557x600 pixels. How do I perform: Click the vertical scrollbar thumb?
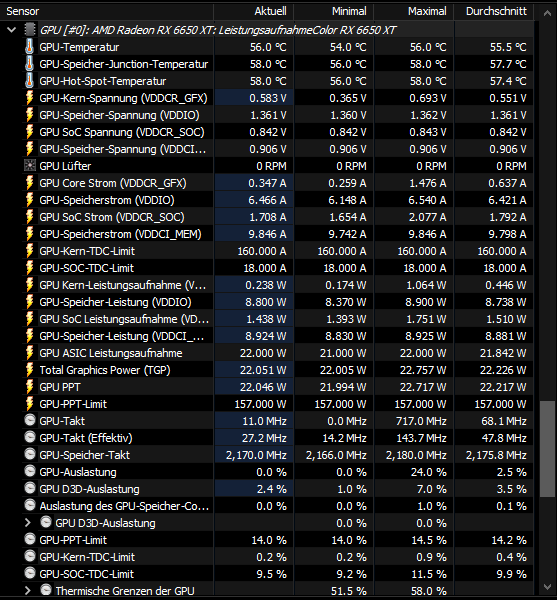click(547, 448)
